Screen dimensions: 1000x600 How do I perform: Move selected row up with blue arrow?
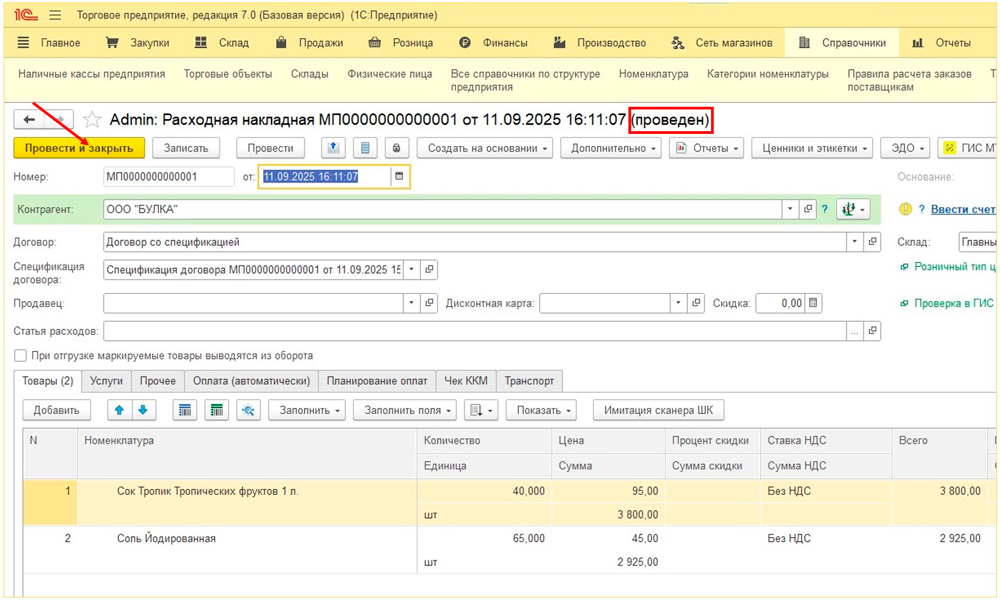119,410
